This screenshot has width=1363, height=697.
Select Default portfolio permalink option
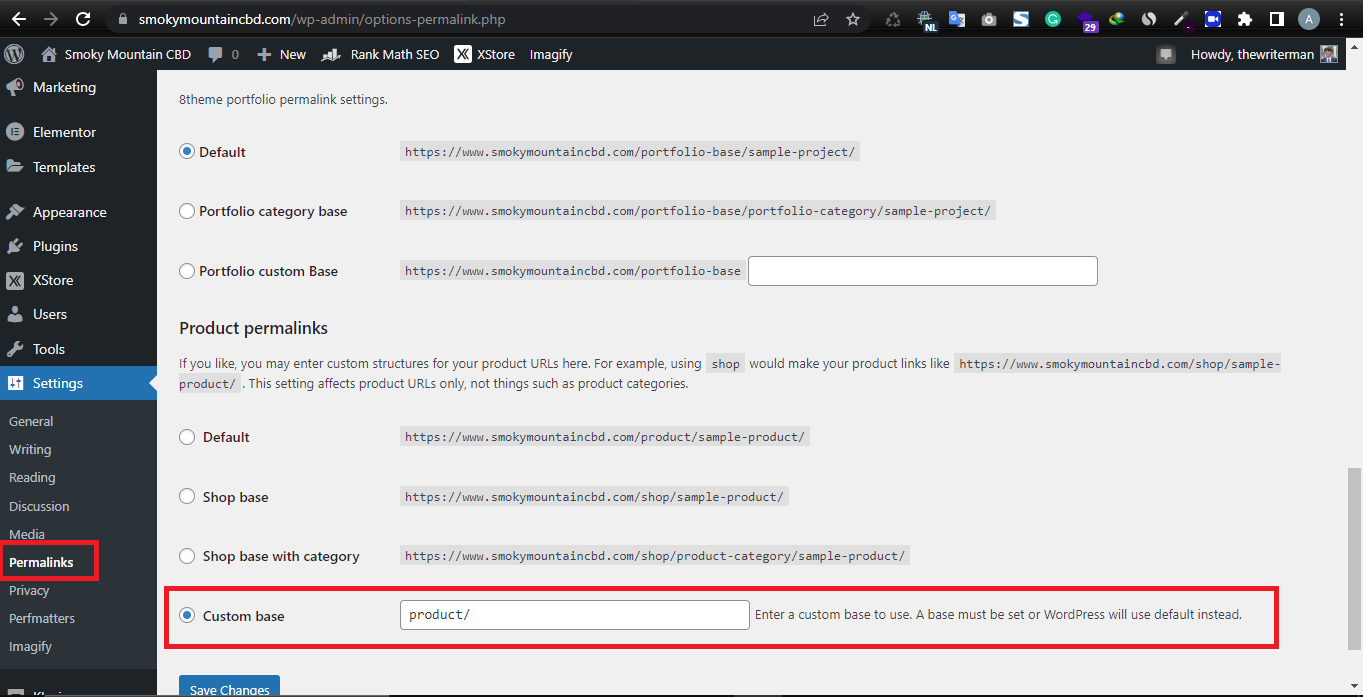187,152
